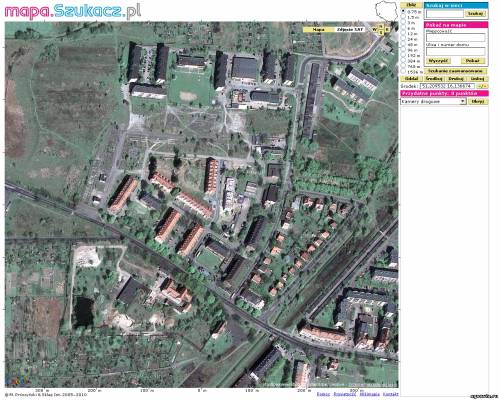This screenshot has height=400, width=500.
Task: Click the Wyczyść clear button
Action: tap(438, 61)
